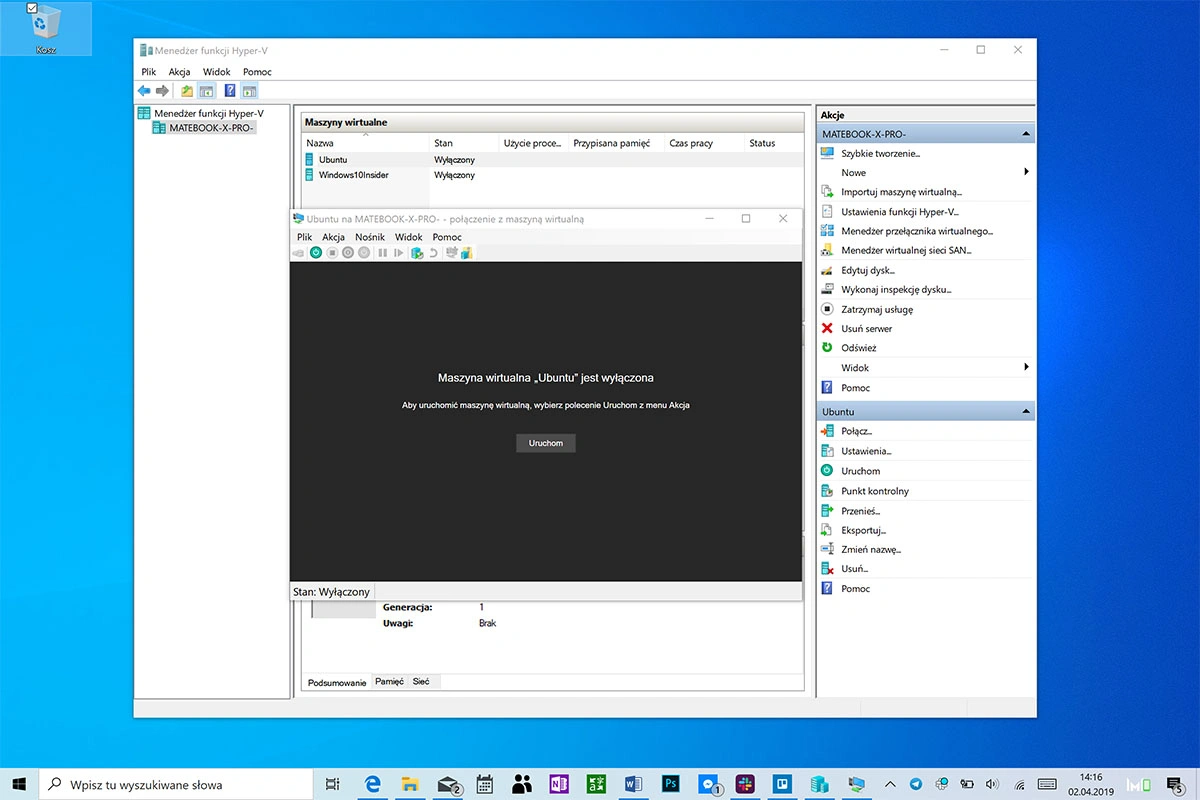1200x800 pixels.
Task: Open Ustawienia funkcji Hyper-V... action
Action: (900, 212)
